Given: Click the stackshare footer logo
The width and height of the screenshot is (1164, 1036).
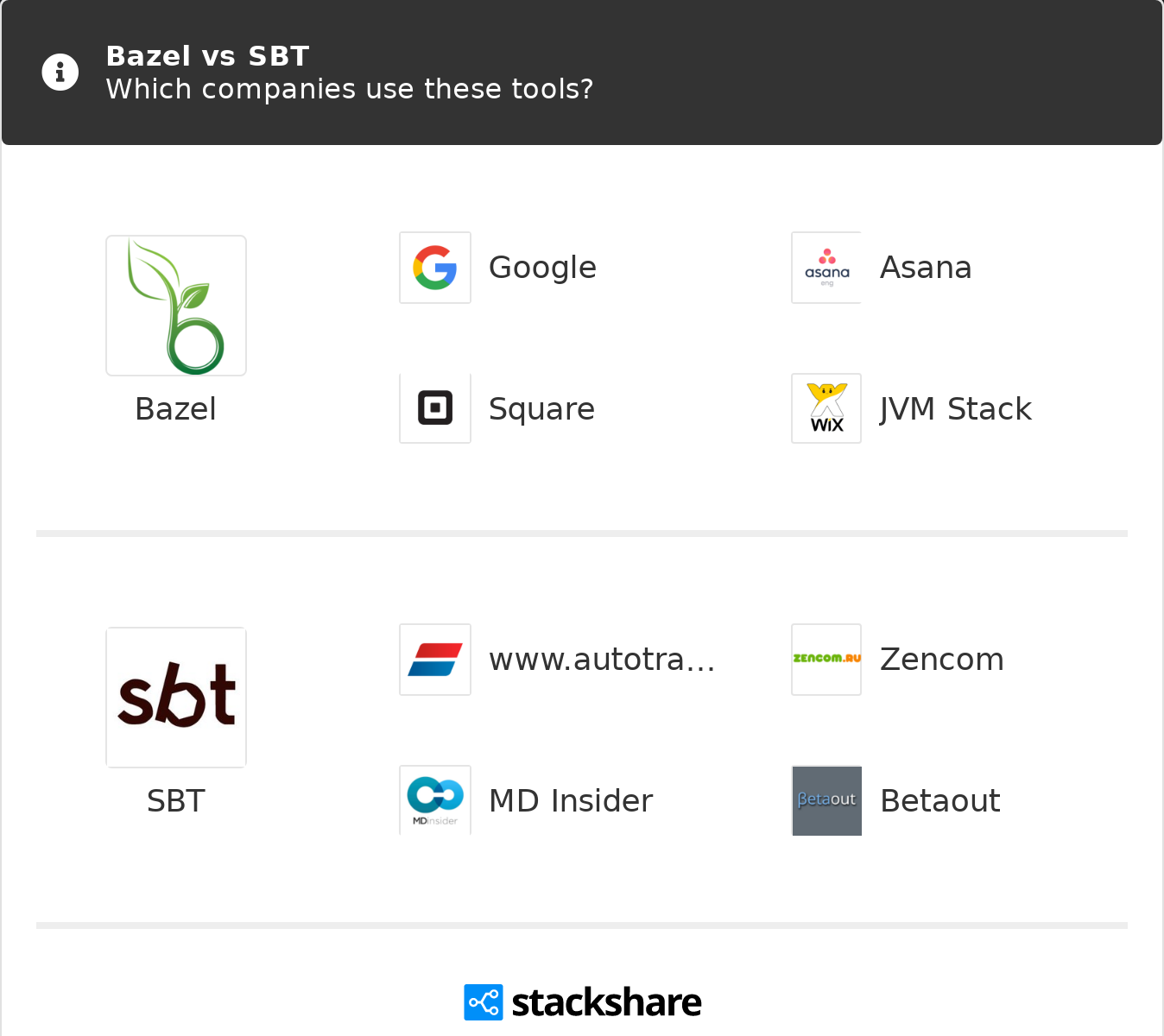Looking at the screenshot, I should (583, 1002).
